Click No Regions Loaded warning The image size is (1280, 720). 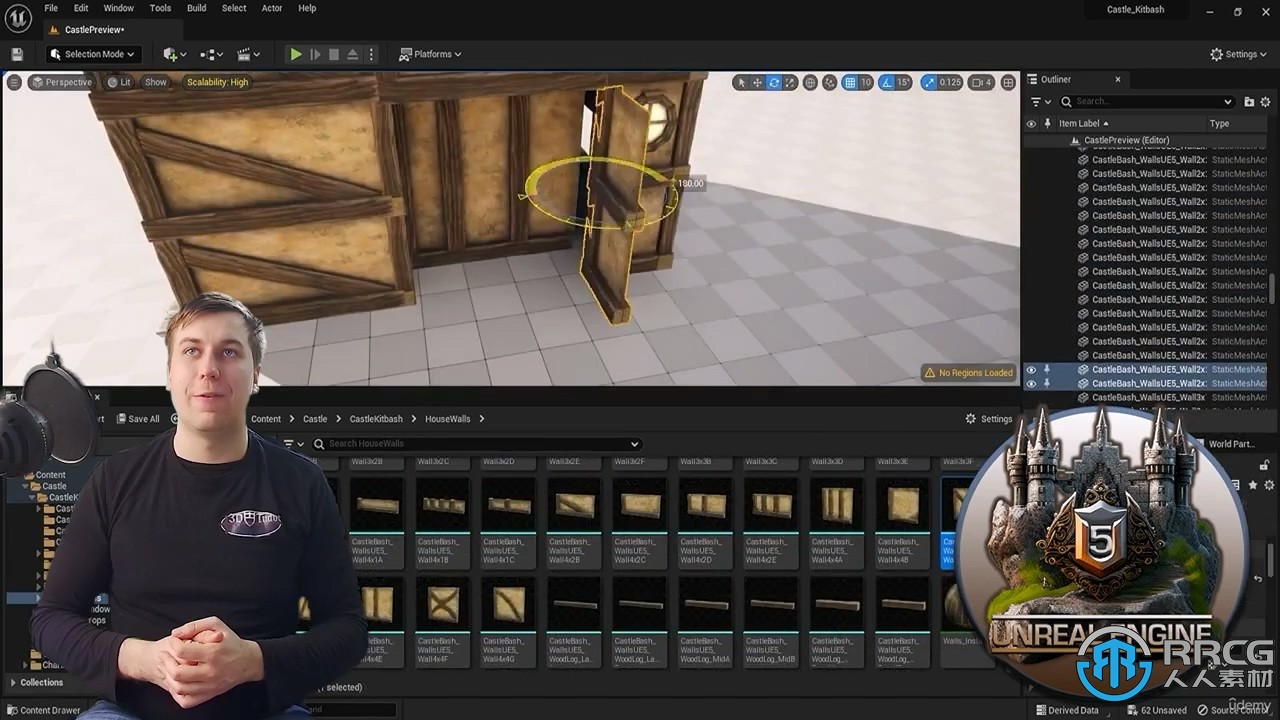point(968,373)
